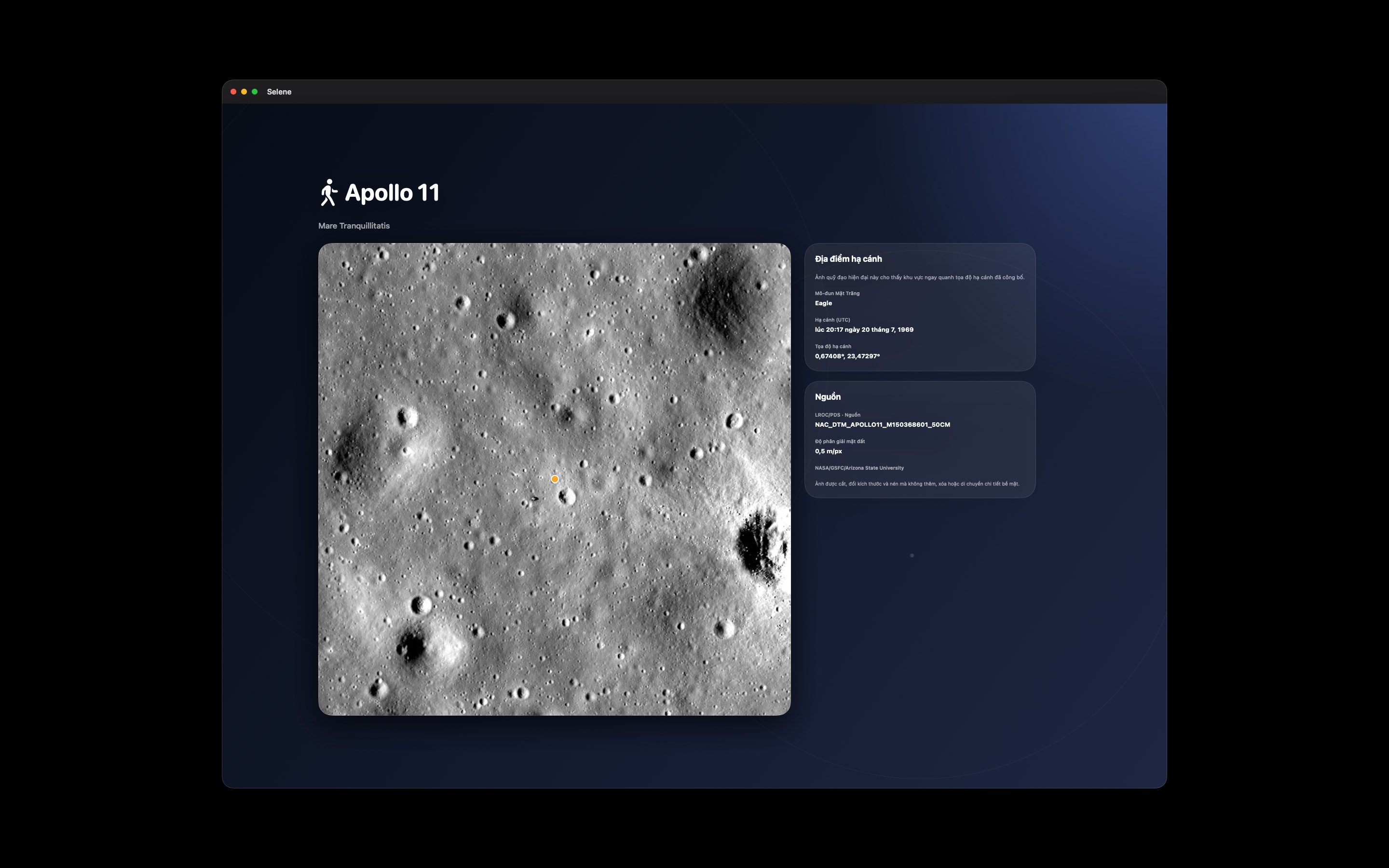This screenshot has height=868, width=1389.
Task: Click the "LROC/PDS · Nguồn" label
Action: [837, 415]
